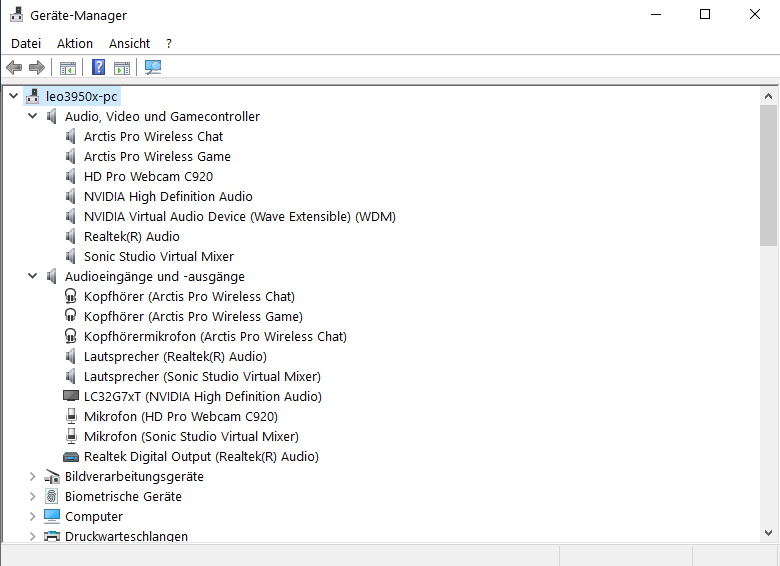Select Kopfhörer (Arctis Pro Wireless Chat)
Viewport: 780px width, 566px height.
[189, 296]
